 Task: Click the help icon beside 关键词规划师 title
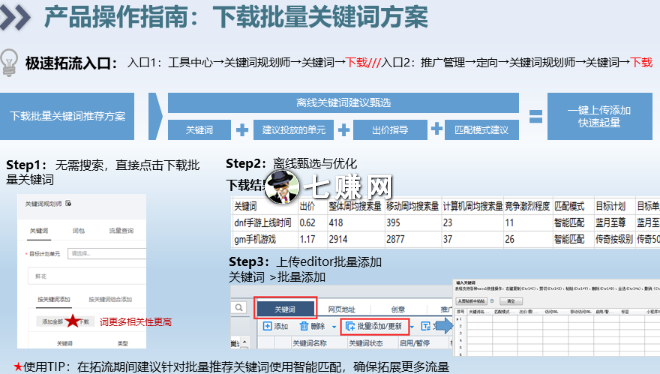[x=69, y=204]
